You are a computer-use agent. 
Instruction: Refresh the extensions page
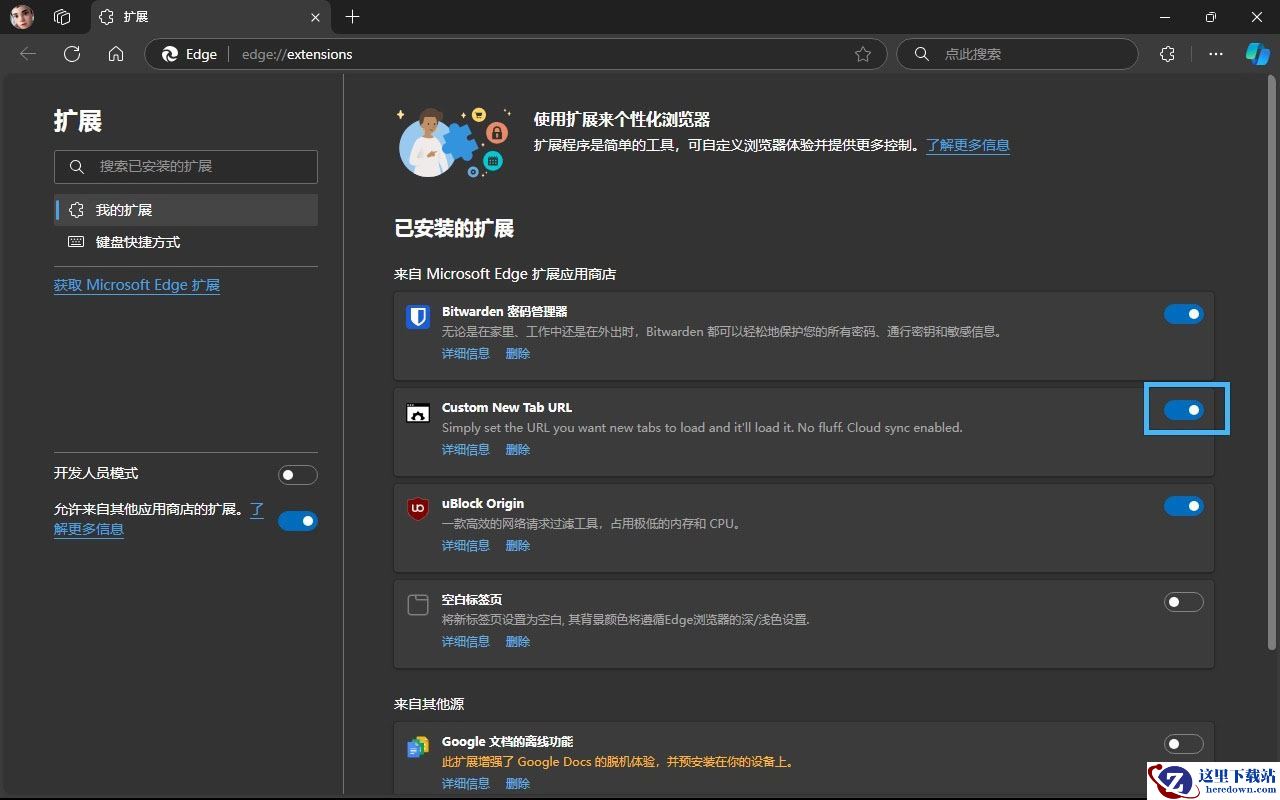pyautogui.click(x=72, y=54)
